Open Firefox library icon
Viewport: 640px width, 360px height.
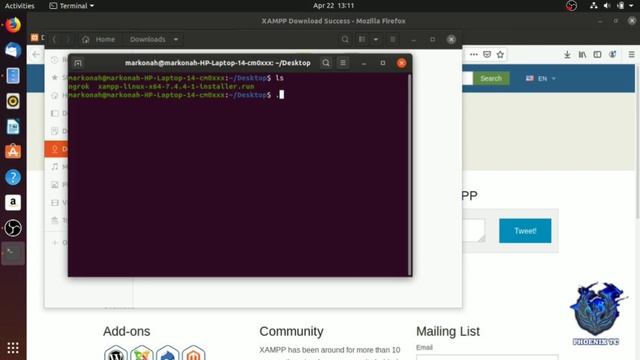(582, 54)
